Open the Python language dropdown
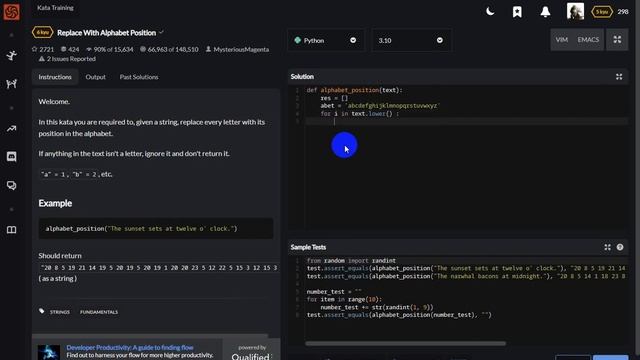The image size is (640, 360). point(325,40)
